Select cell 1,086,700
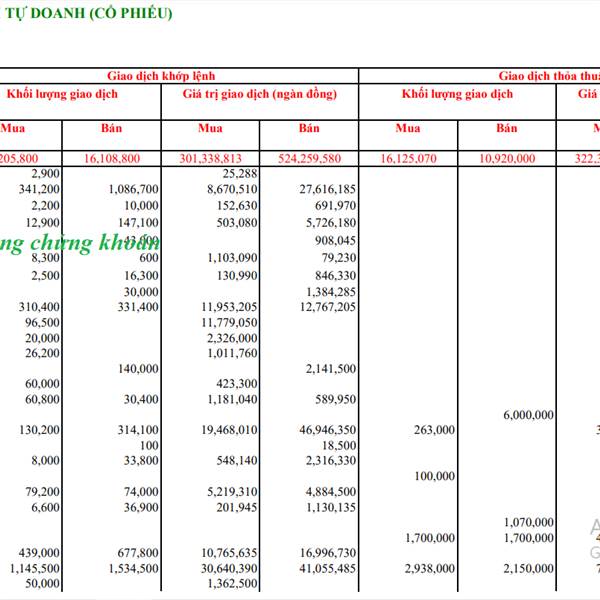The image size is (600, 600). click(134, 189)
